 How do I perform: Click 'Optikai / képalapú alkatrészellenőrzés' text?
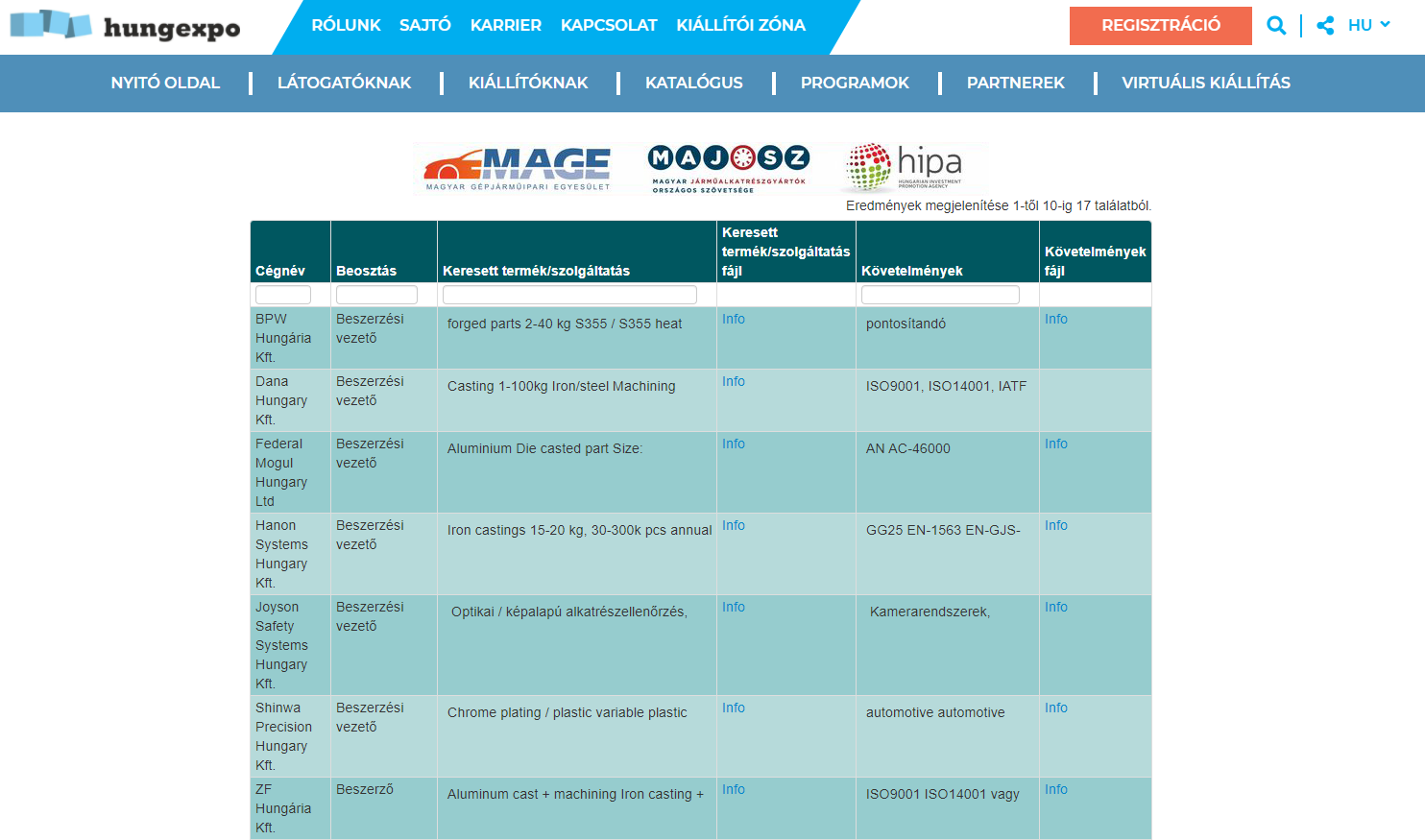(568, 612)
